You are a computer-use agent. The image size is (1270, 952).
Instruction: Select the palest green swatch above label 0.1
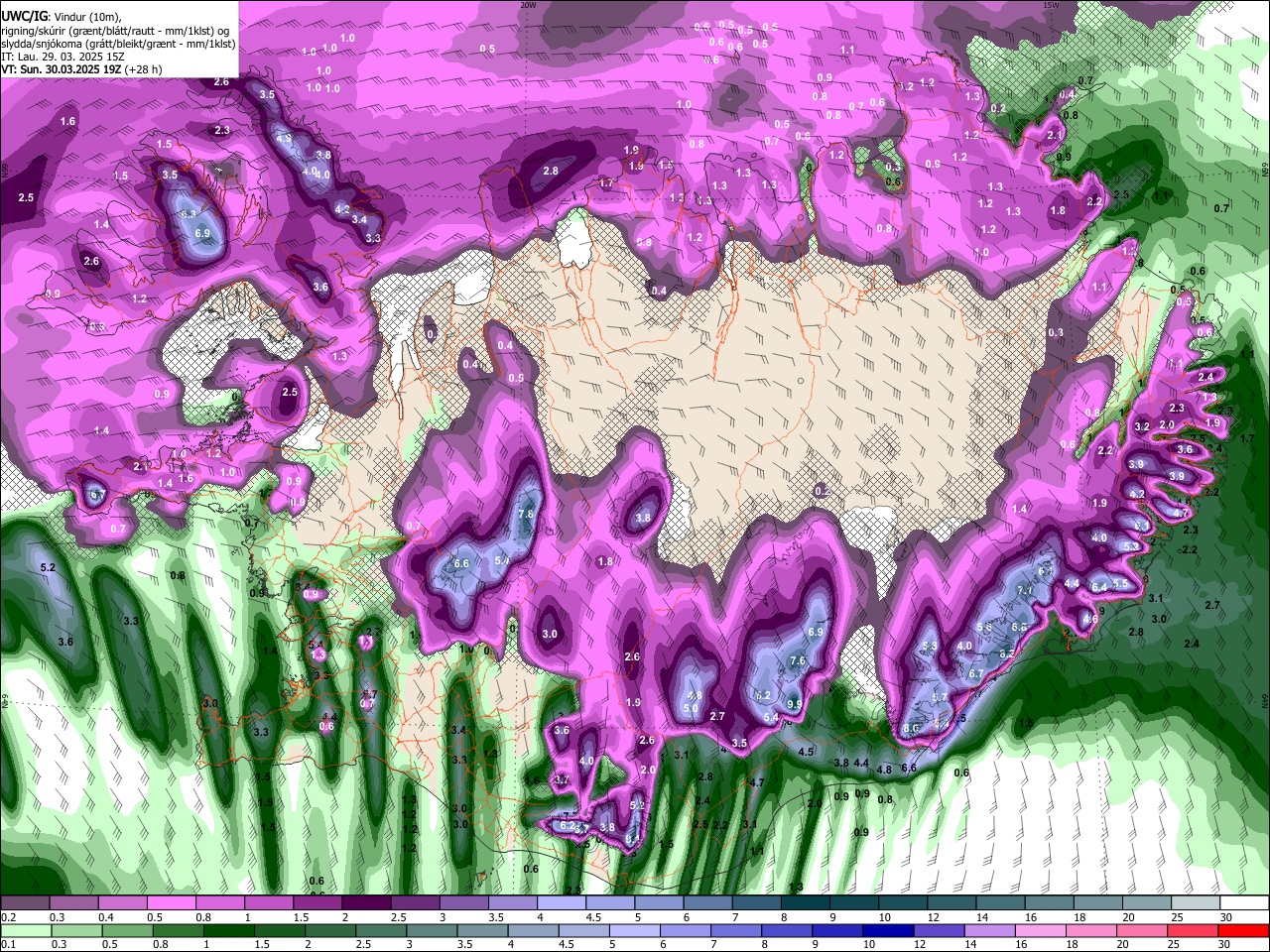(x=26, y=930)
